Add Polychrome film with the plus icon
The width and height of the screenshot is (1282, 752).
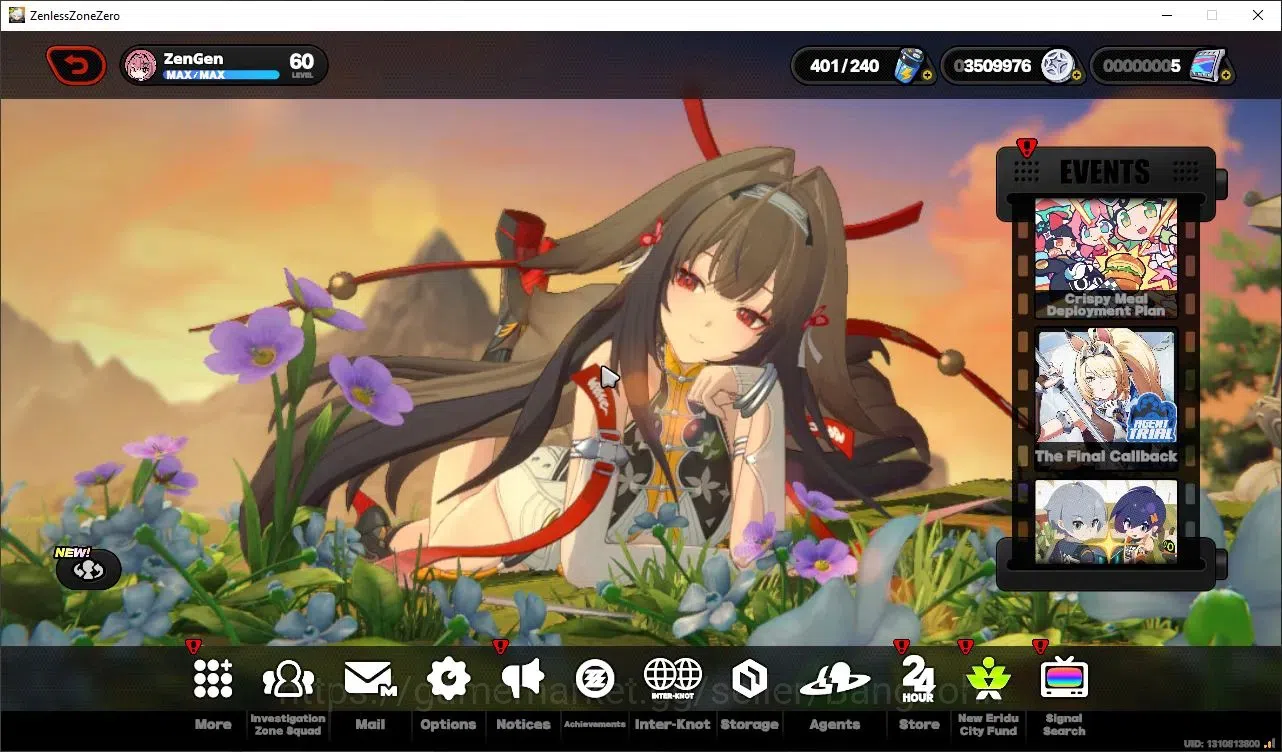(1226, 75)
